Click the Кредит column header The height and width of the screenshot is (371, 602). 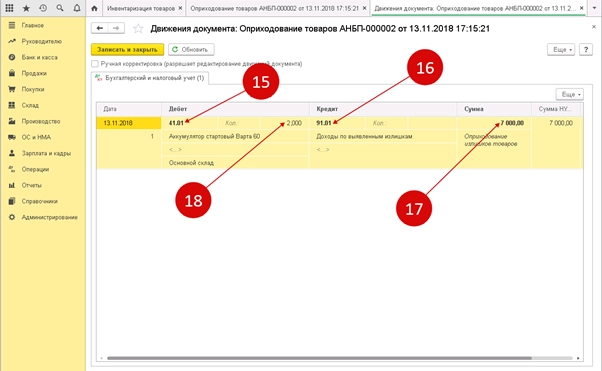coord(383,109)
